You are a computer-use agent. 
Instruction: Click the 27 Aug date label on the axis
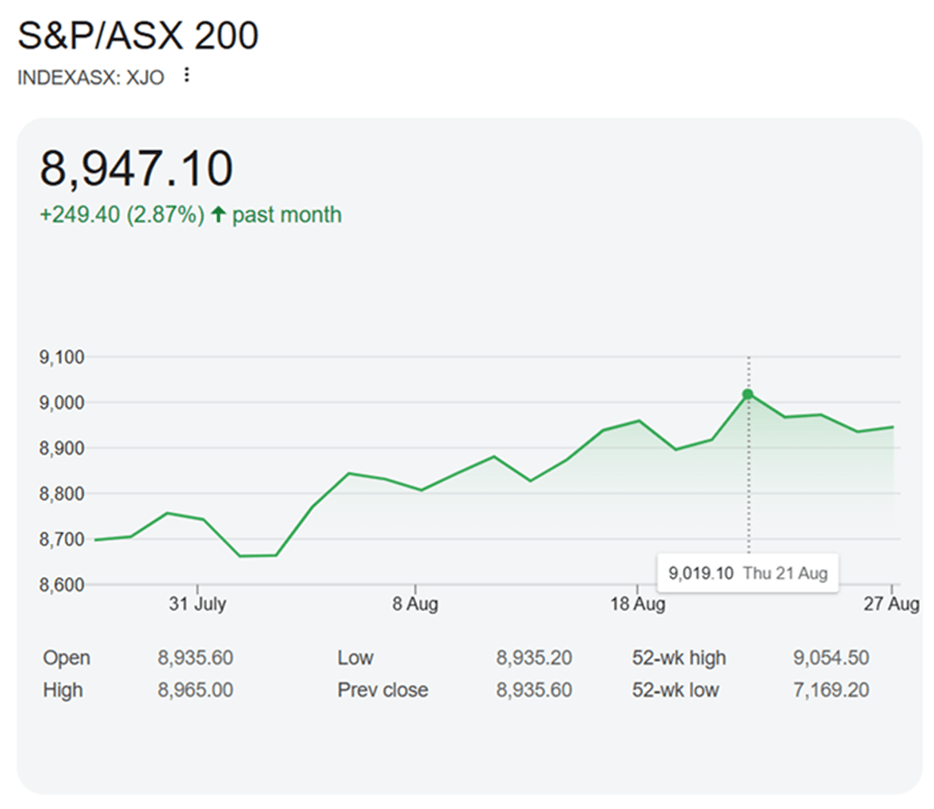click(x=891, y=603)
